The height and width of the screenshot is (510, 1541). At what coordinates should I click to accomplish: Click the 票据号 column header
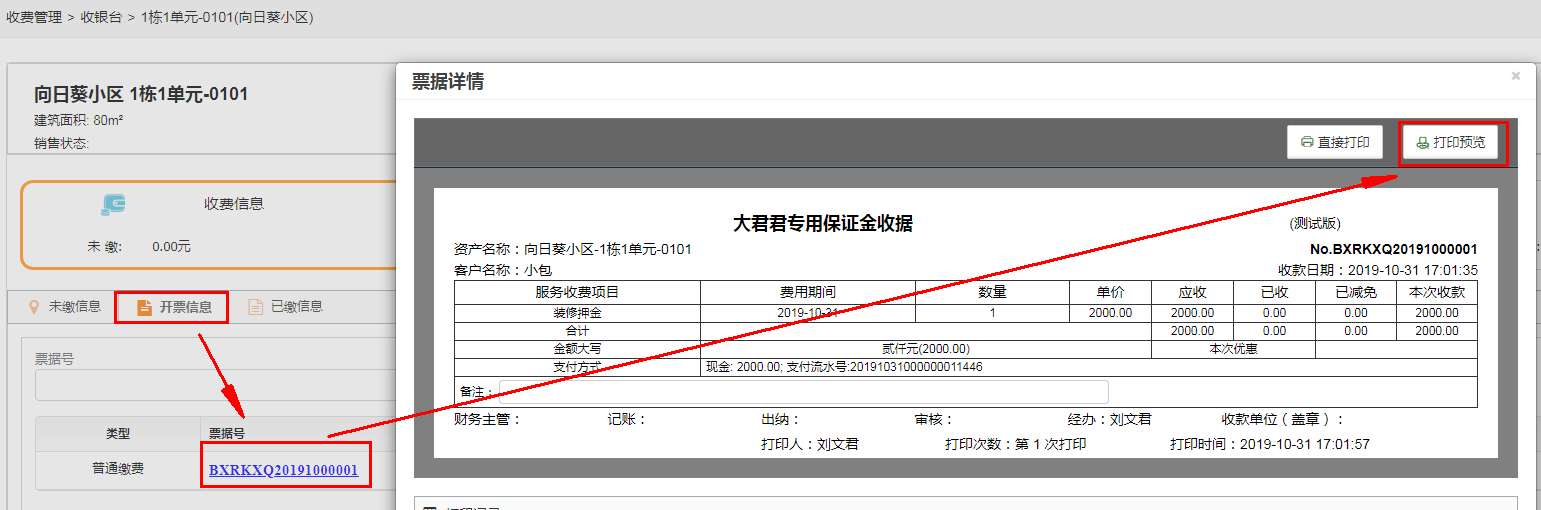click(x=227, y=434)
